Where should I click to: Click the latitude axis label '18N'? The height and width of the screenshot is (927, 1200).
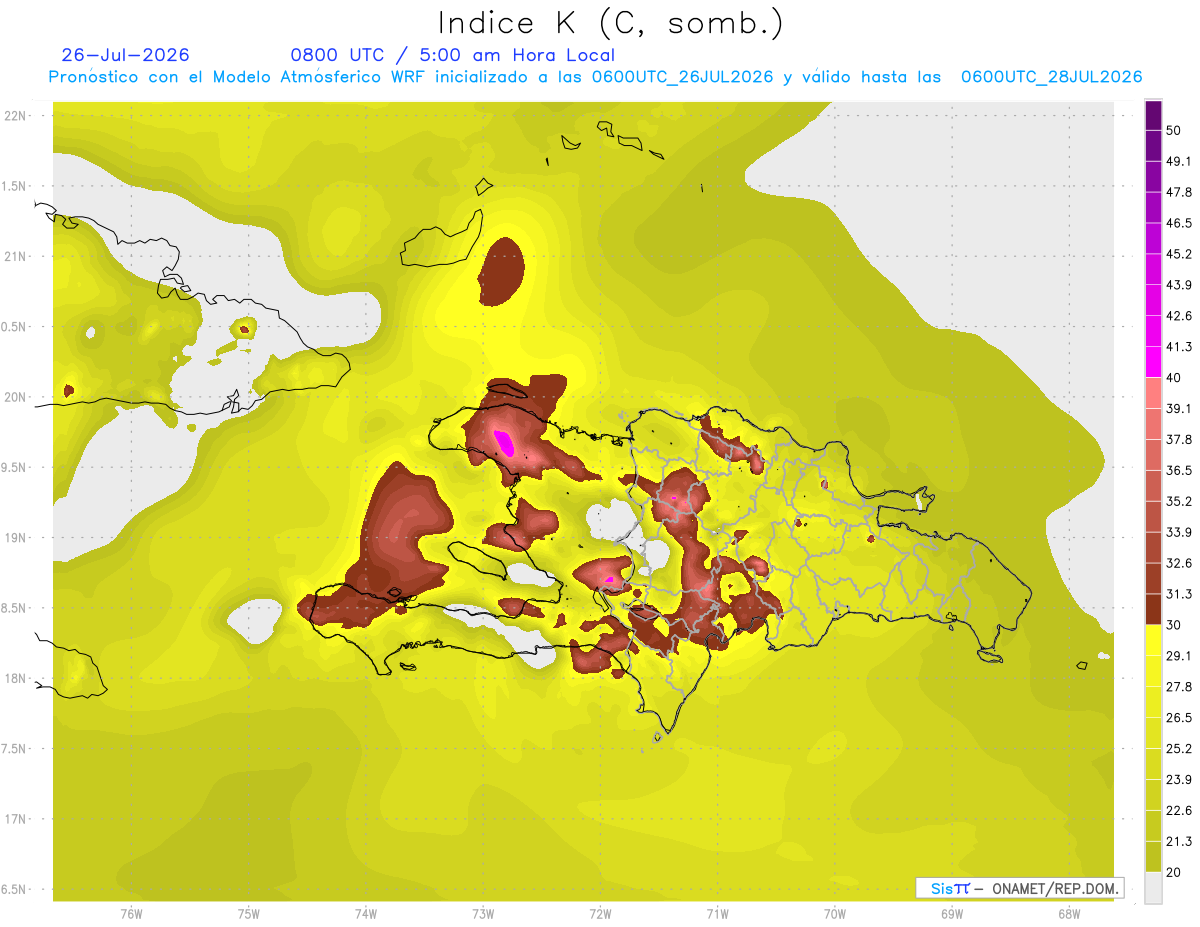[15, 679]
